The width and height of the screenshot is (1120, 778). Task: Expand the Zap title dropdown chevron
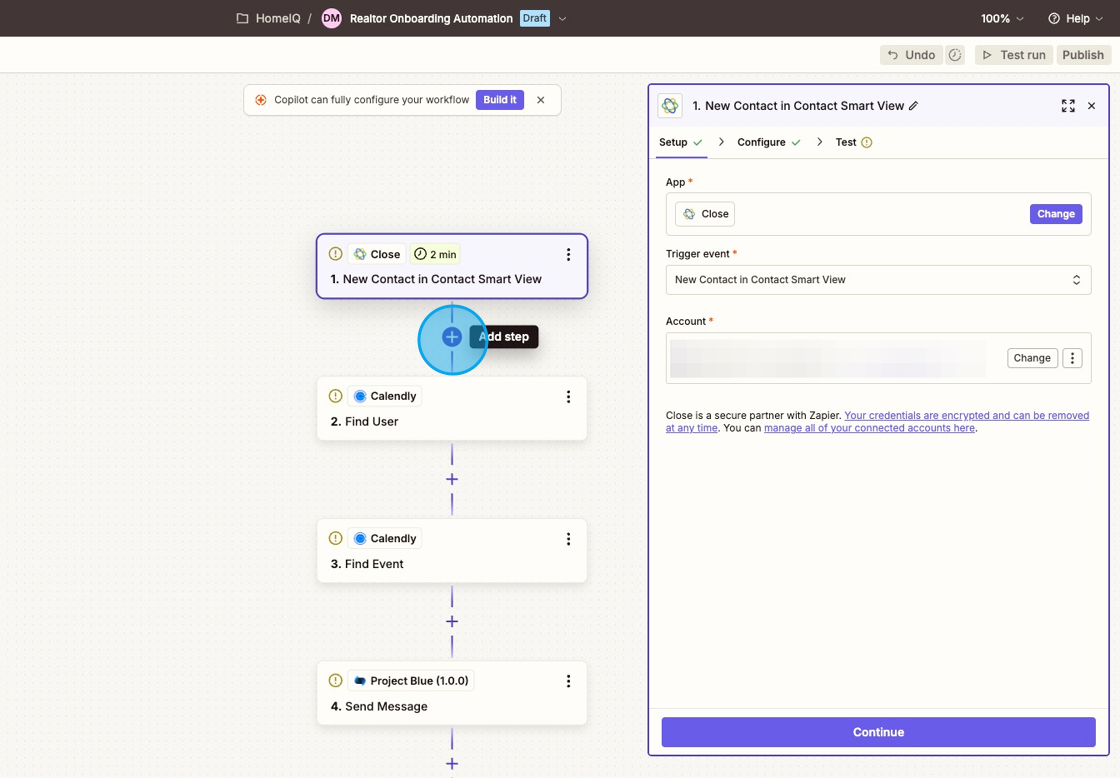click(x=562, y=19)
